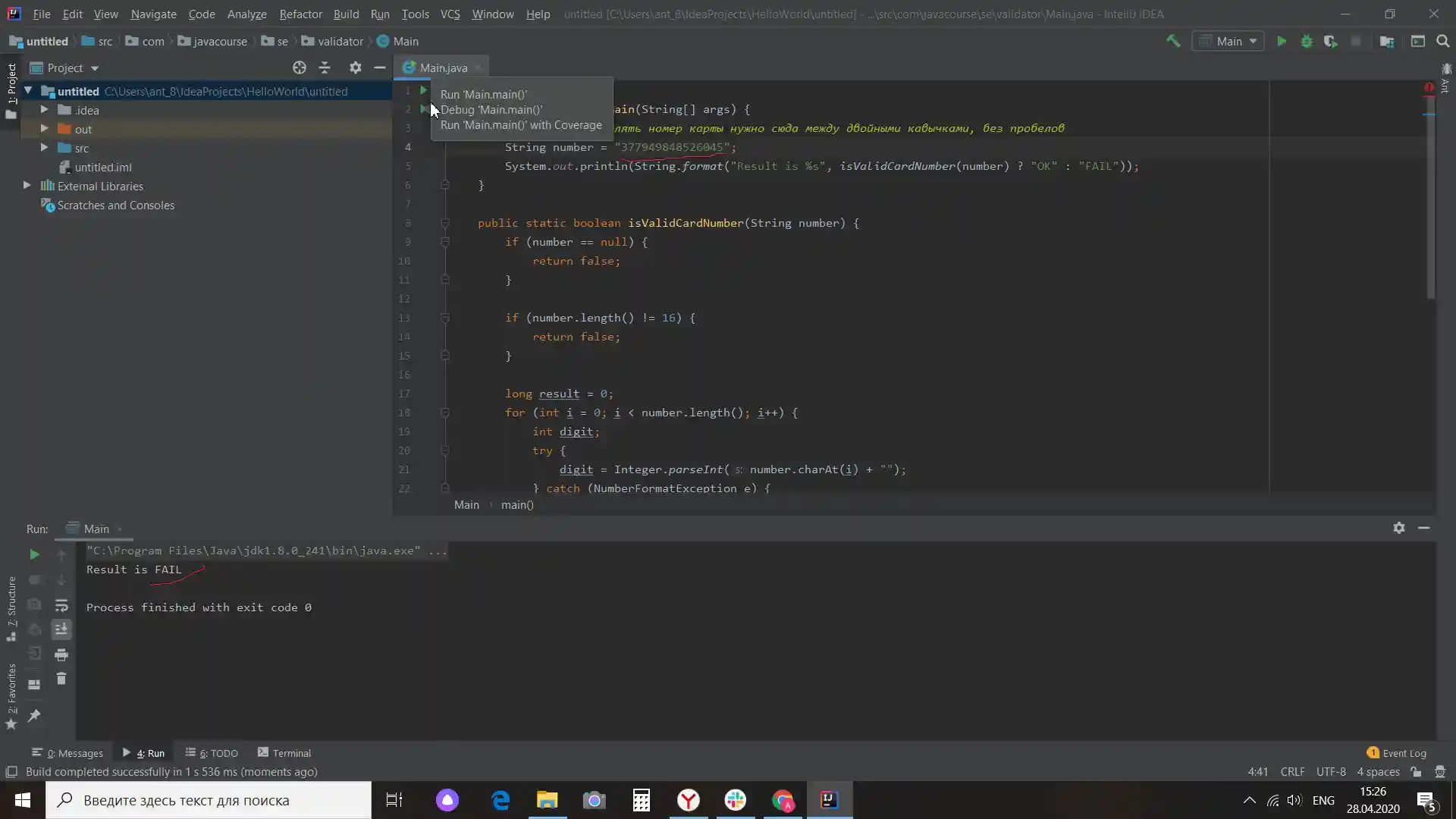The height and width of the screenshot is (819, 1456).
Task: Open the Project panel settings gear
Action: tap(355, 67)
